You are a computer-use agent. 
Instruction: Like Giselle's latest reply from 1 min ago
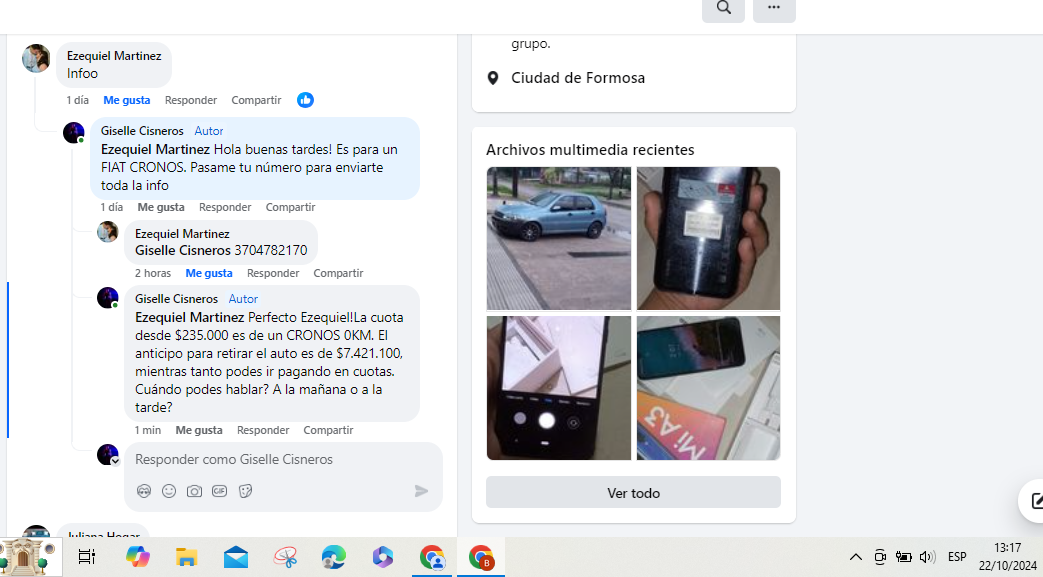tap(199, 430)
